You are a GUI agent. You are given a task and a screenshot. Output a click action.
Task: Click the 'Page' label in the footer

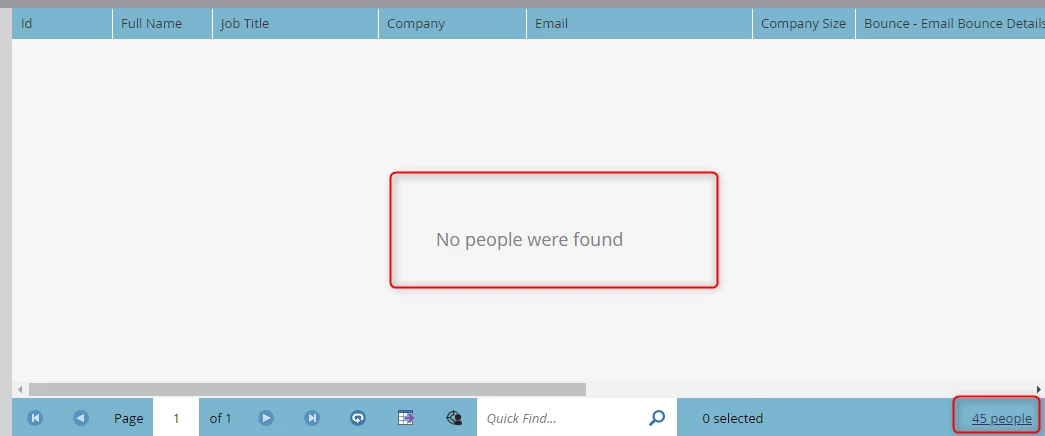point(129,419)
